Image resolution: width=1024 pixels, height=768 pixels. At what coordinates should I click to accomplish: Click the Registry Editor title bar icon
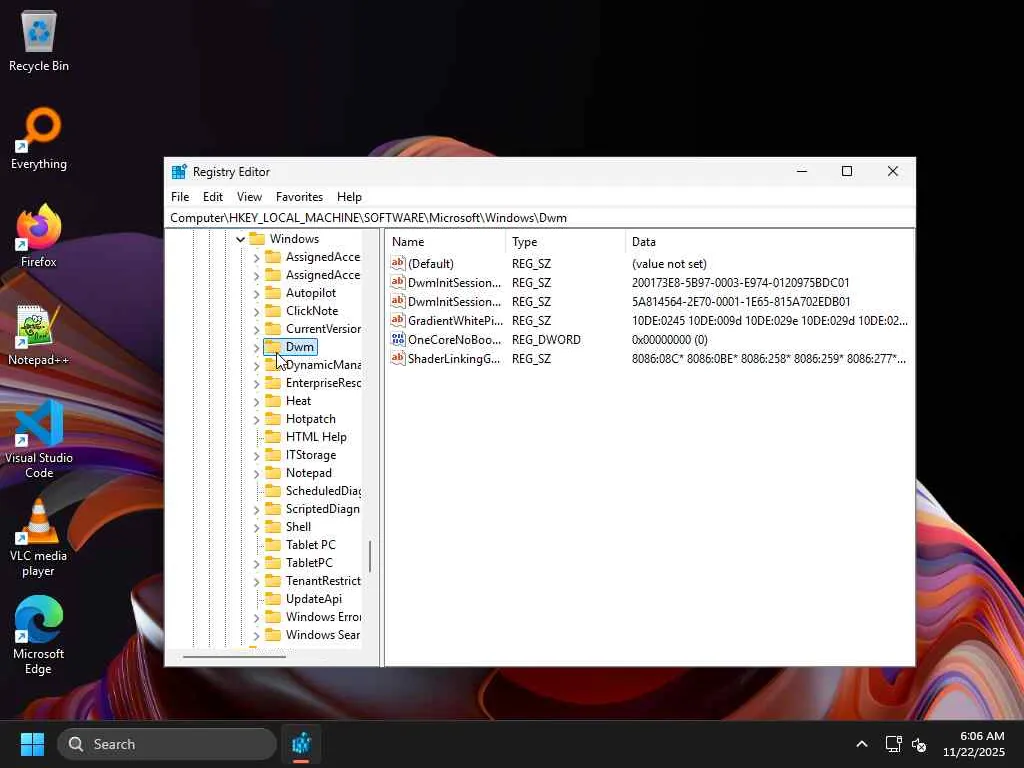pos(179,172)
